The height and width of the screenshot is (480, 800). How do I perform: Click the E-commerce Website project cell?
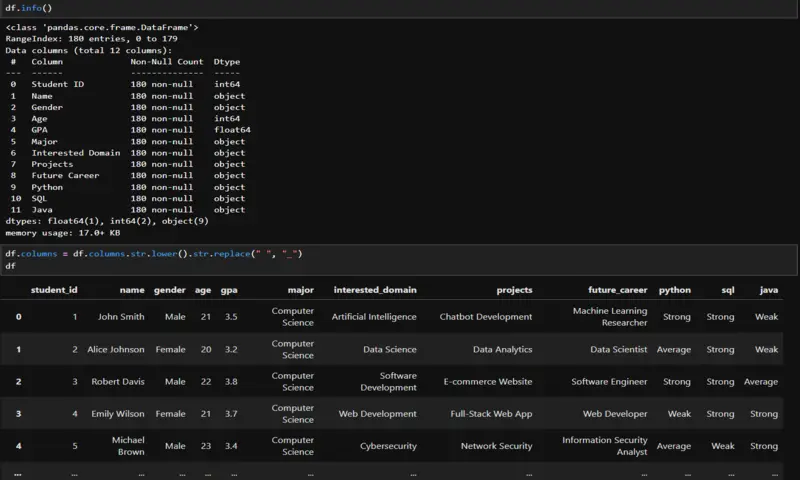pyautogui.click(x=488, y=382)
